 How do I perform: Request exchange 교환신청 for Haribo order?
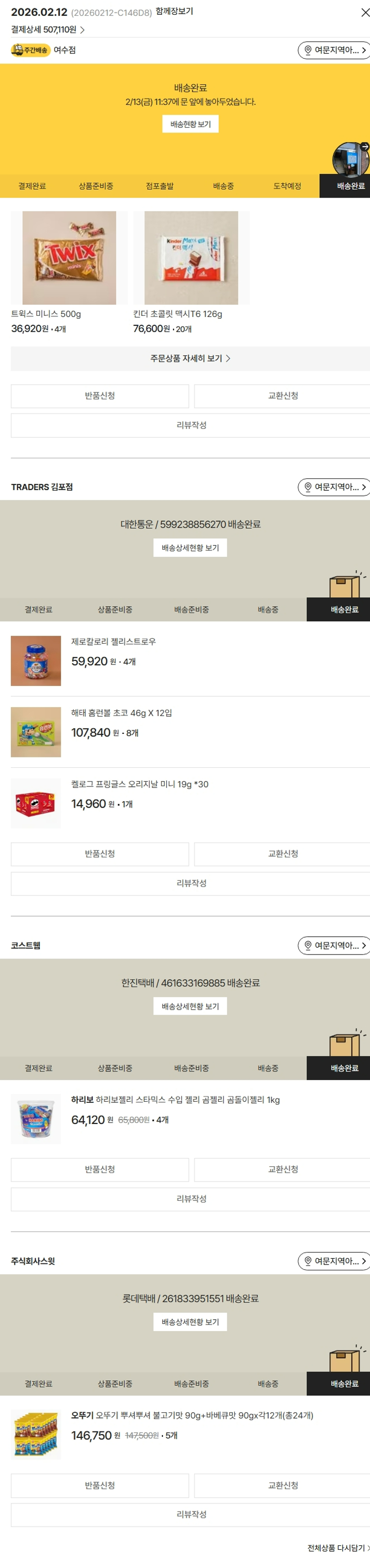(x=283, y=1169)
